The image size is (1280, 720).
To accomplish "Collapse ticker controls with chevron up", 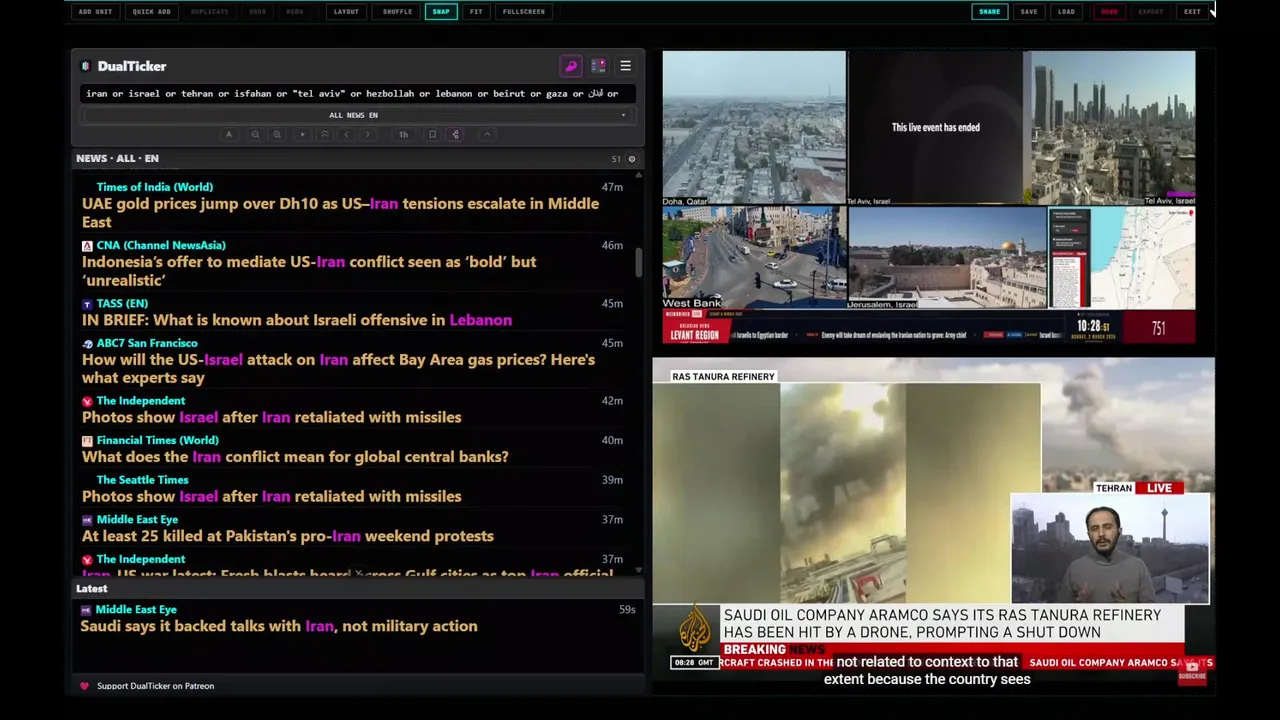I will click(487, 135).
